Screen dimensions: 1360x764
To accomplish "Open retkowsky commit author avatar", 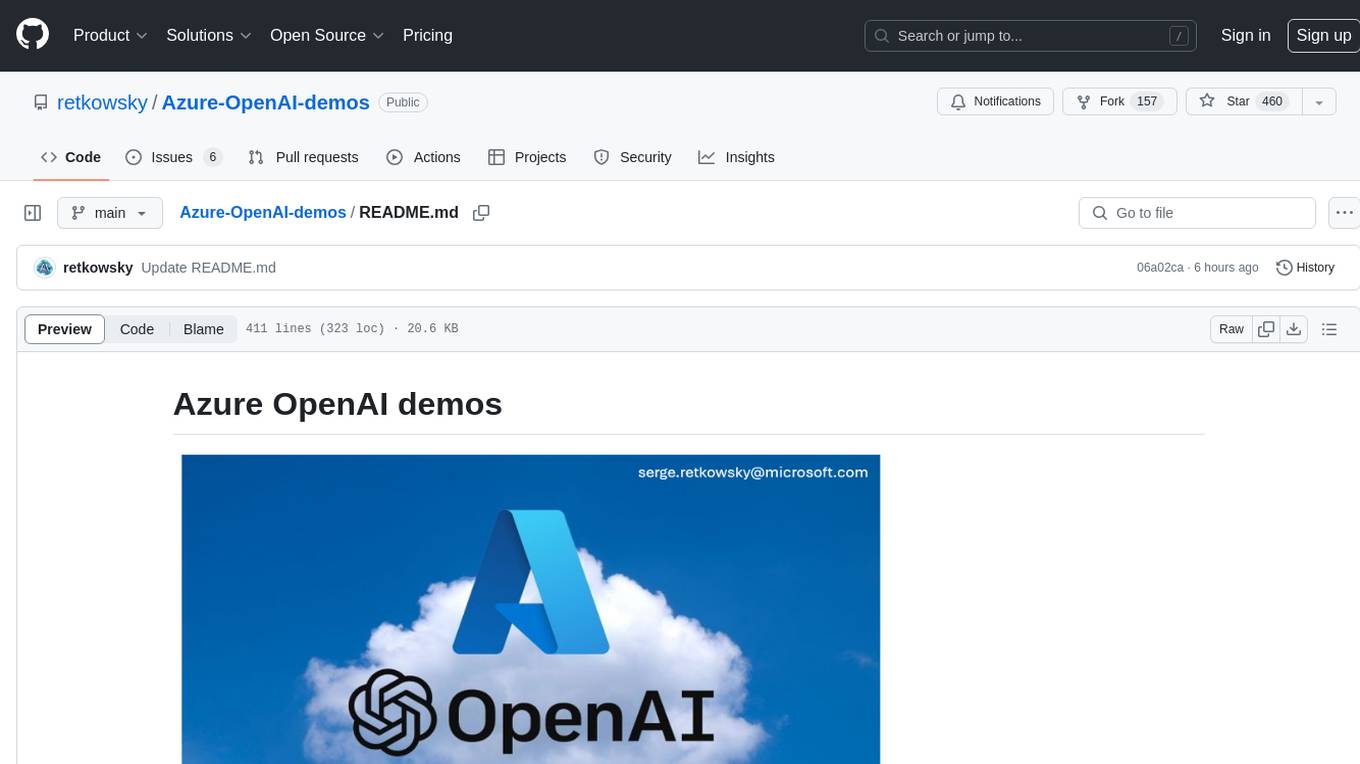I will (44, 268).
